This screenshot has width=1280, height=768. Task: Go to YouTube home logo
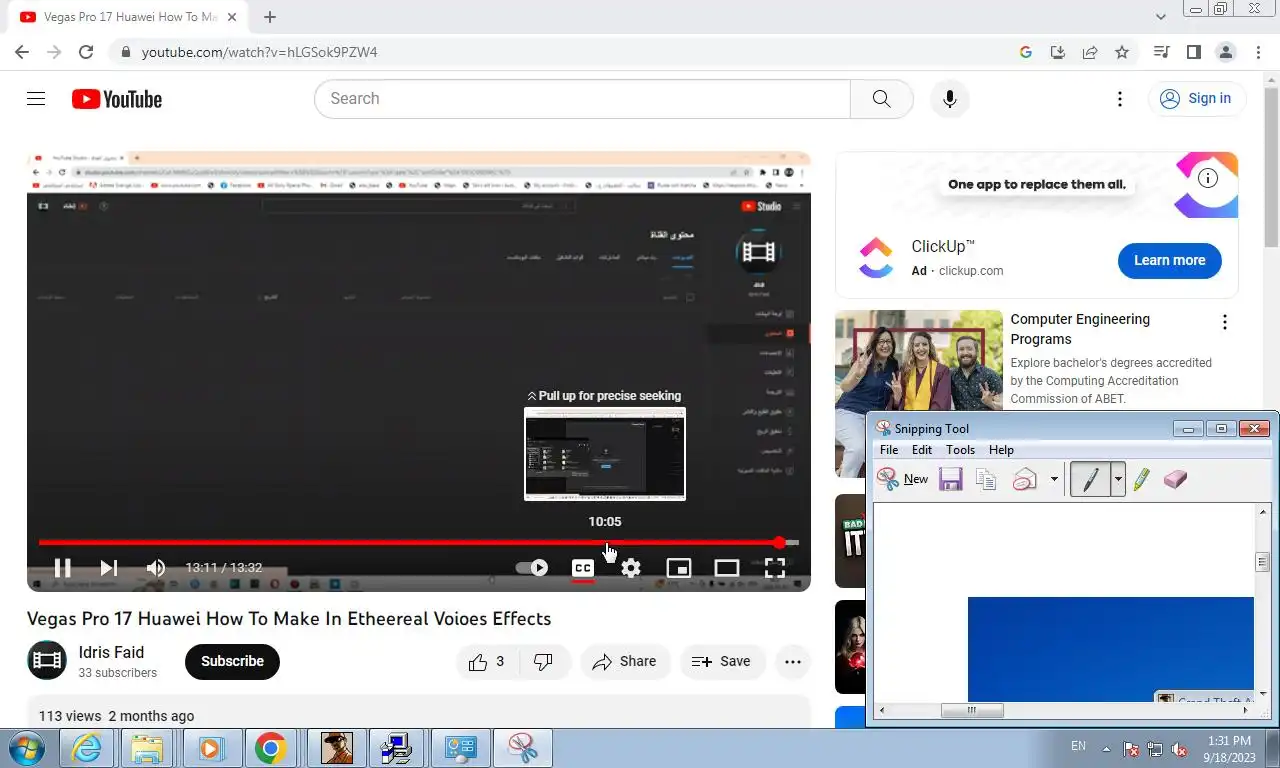pos(117,99)
